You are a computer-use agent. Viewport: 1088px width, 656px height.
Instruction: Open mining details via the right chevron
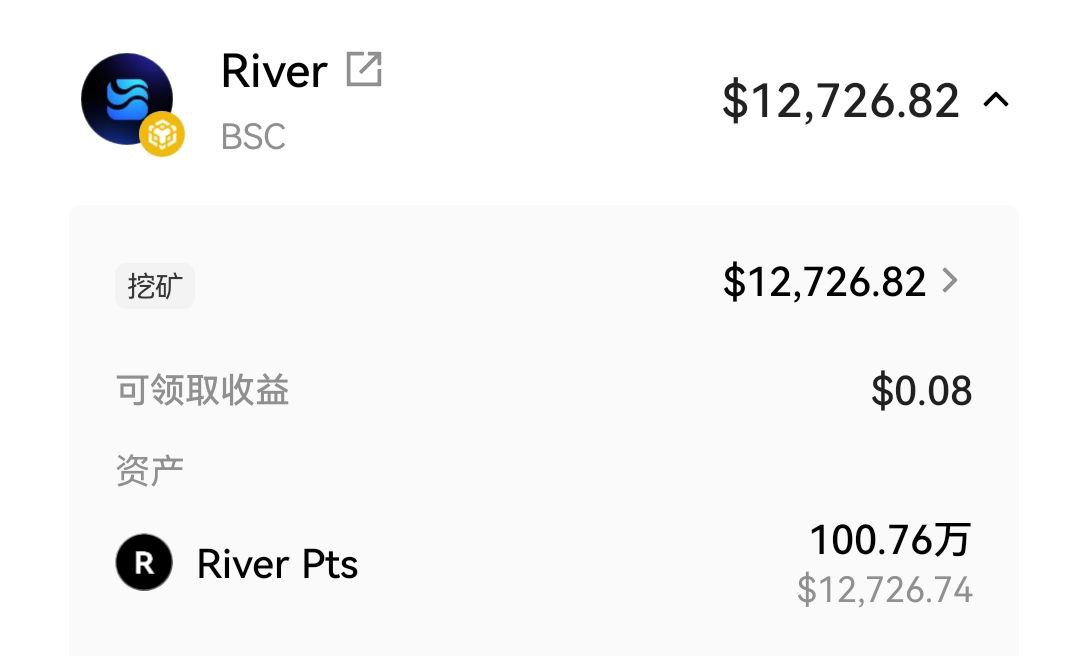coord(950,282)
